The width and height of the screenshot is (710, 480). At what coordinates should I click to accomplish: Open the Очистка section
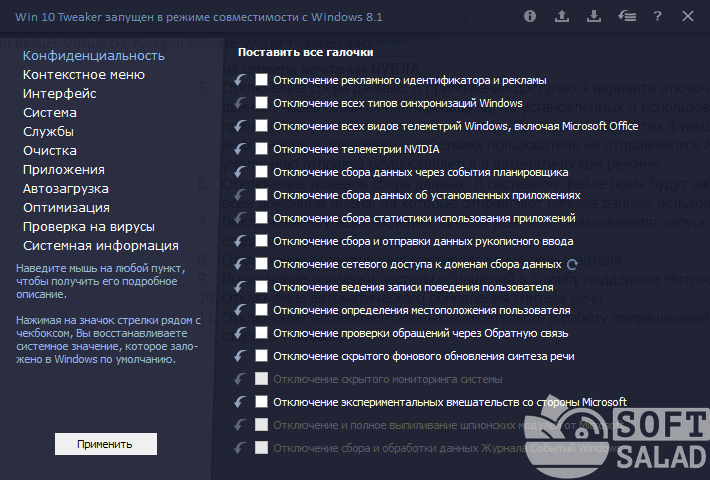point(50,151)
